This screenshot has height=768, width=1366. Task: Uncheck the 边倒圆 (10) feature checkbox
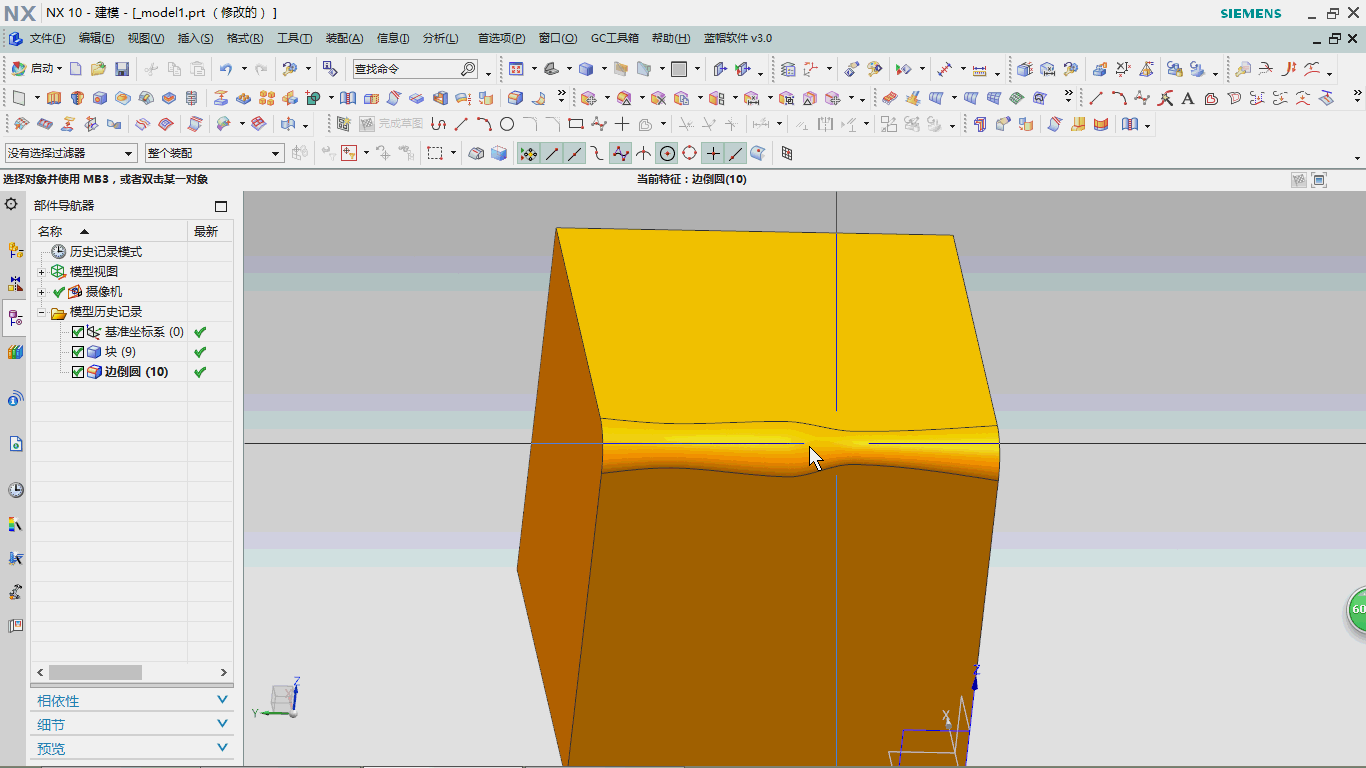(x=78, y=372)
